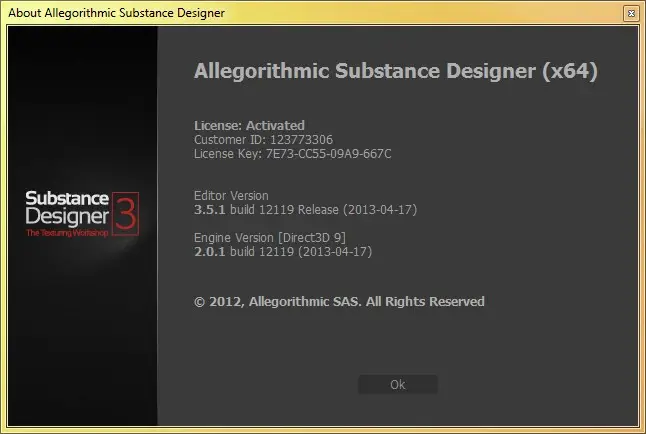Screen dimensions: 646x434
Task: Click the Substance Designer 3 logo
Action: pos(82,213)
